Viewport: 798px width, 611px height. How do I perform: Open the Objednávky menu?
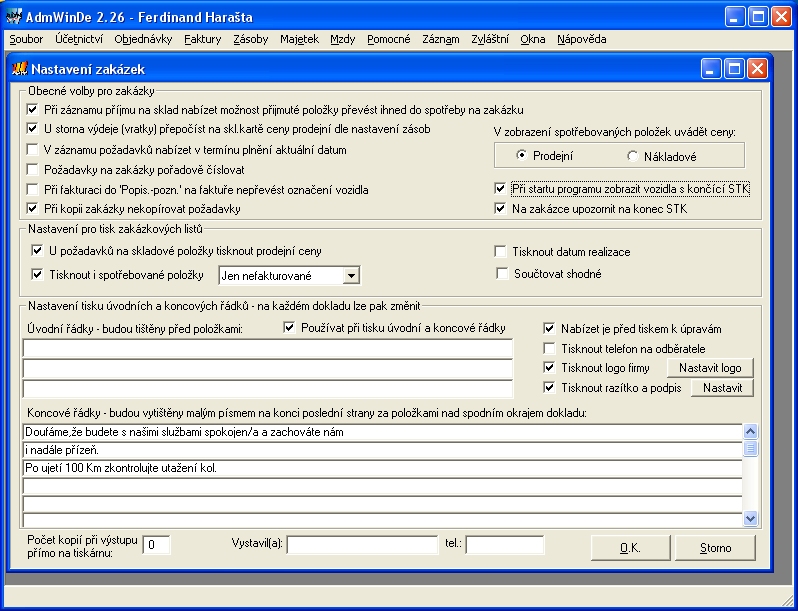coord(143,39)
